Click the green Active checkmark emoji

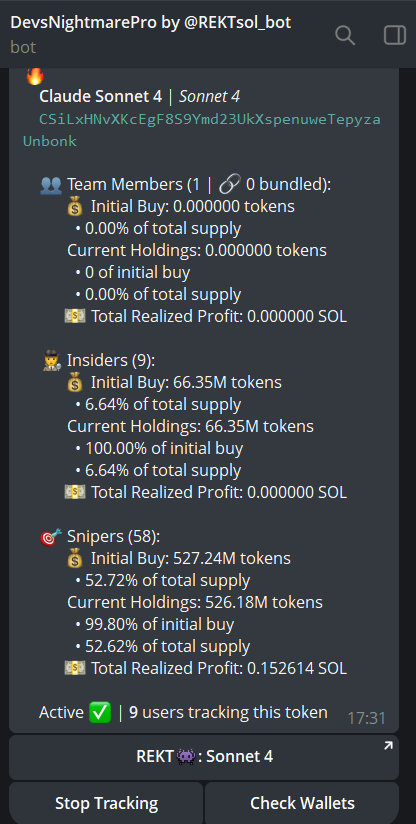pos(100,713)
